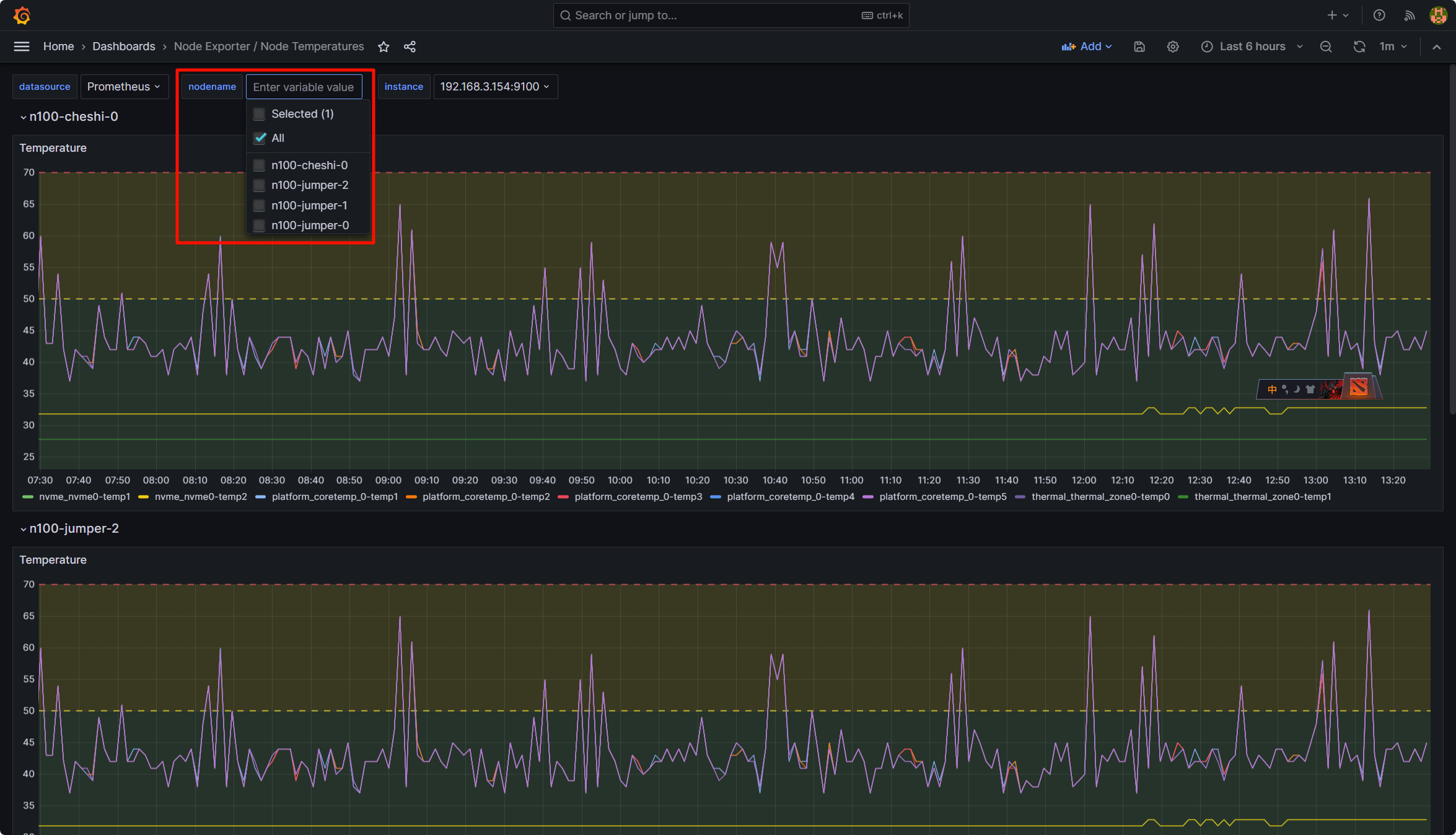This screenshot has width=1456, height=835.
Task: Refresh the dashboard now
Action: (1359, 46)
